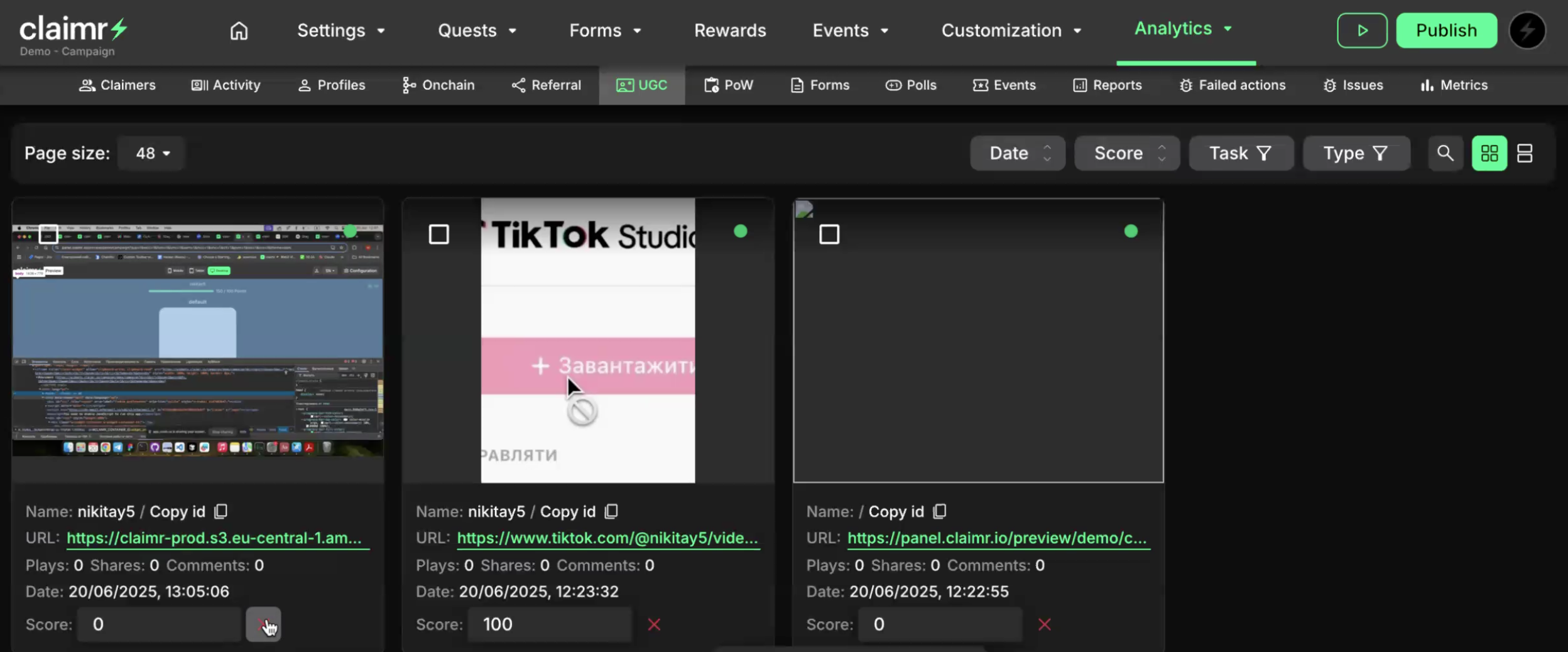Open Polls tab
The image size is (1568, 652).
coord(910,85)
